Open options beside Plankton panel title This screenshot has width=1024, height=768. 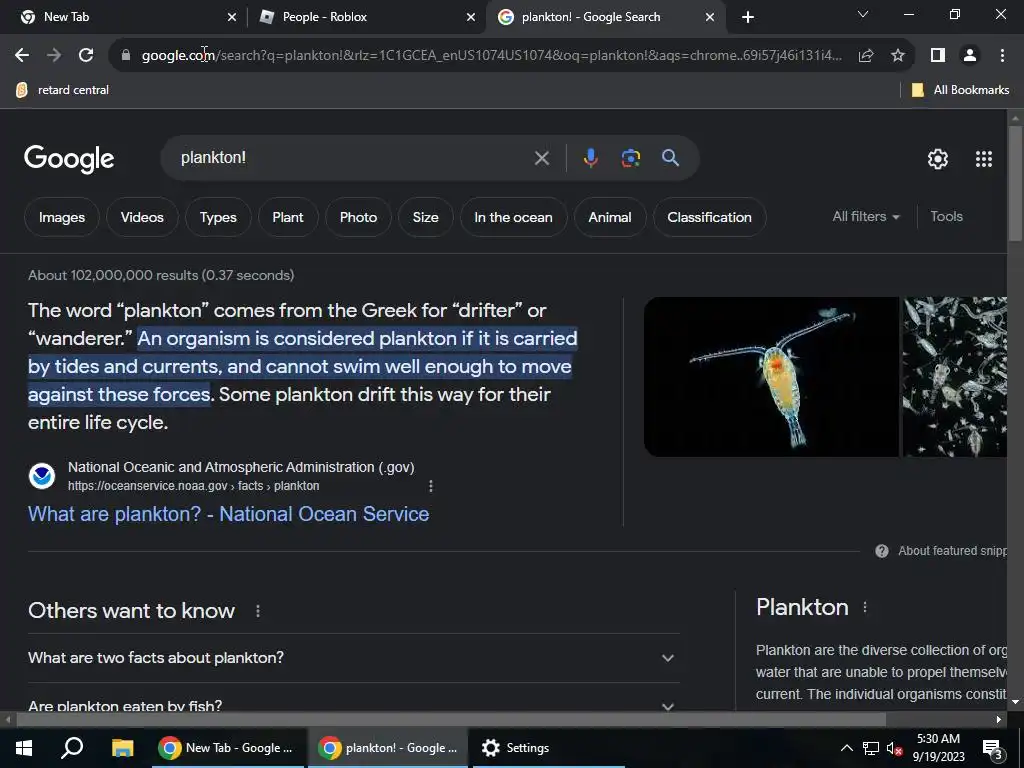[865, 607]
